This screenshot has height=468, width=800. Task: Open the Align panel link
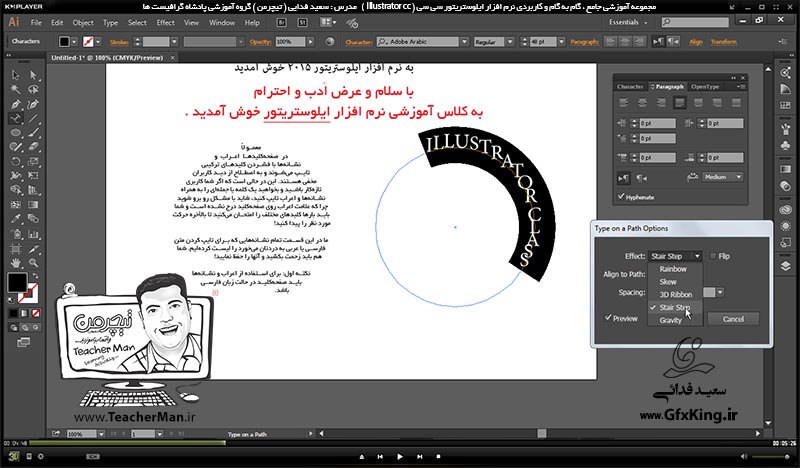[x=696, y=42]
